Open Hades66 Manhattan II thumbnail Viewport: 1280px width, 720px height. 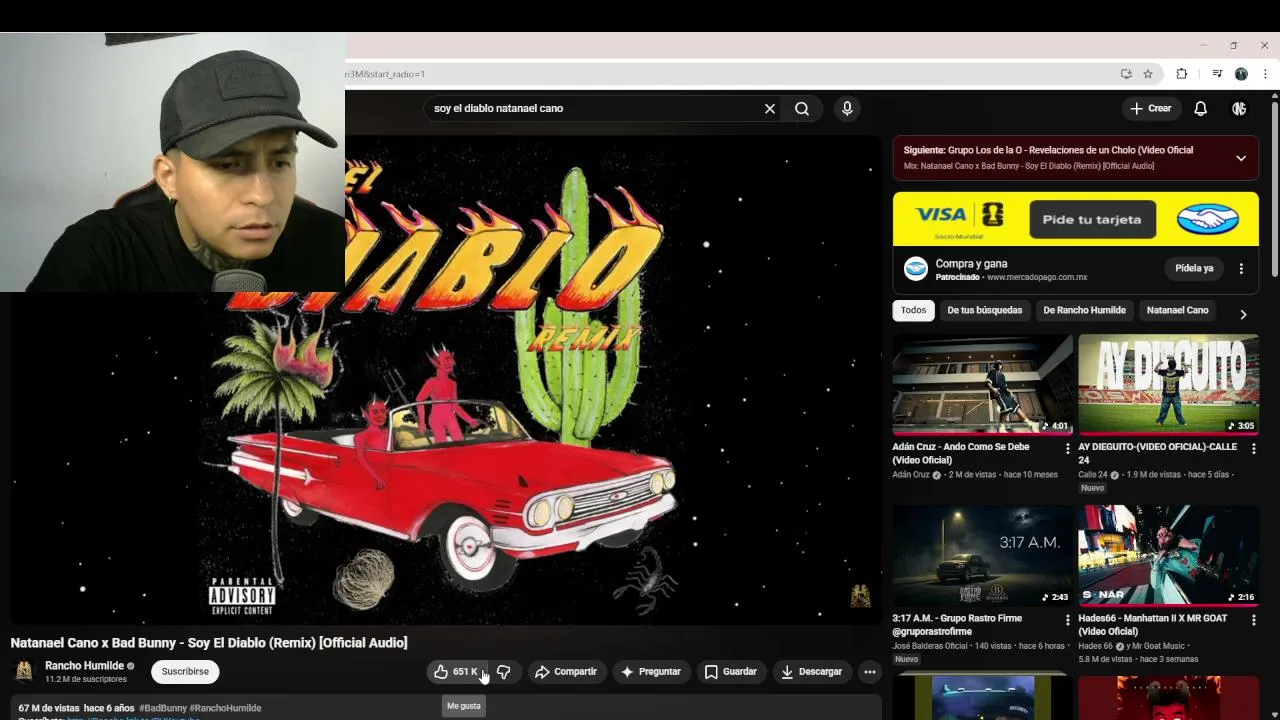click(x=1168, y=555)
